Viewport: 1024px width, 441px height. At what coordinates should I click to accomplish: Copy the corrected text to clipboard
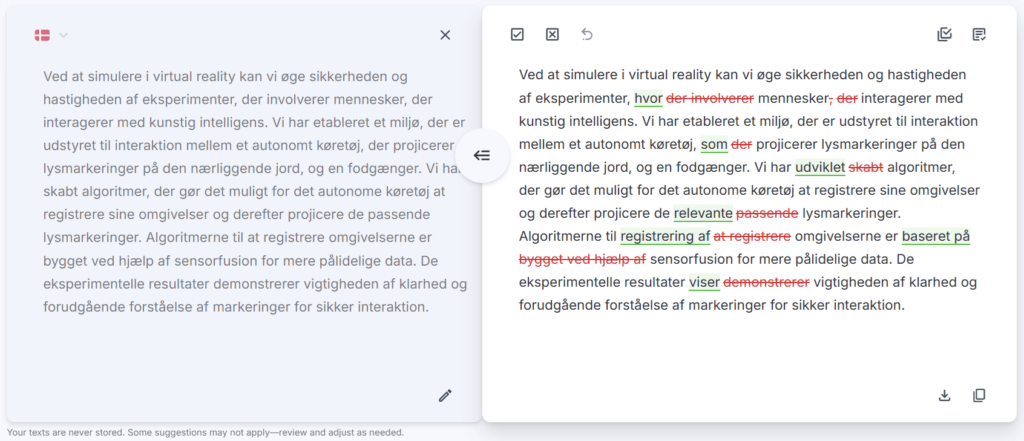pyautogui.click(x=979, y=395)
